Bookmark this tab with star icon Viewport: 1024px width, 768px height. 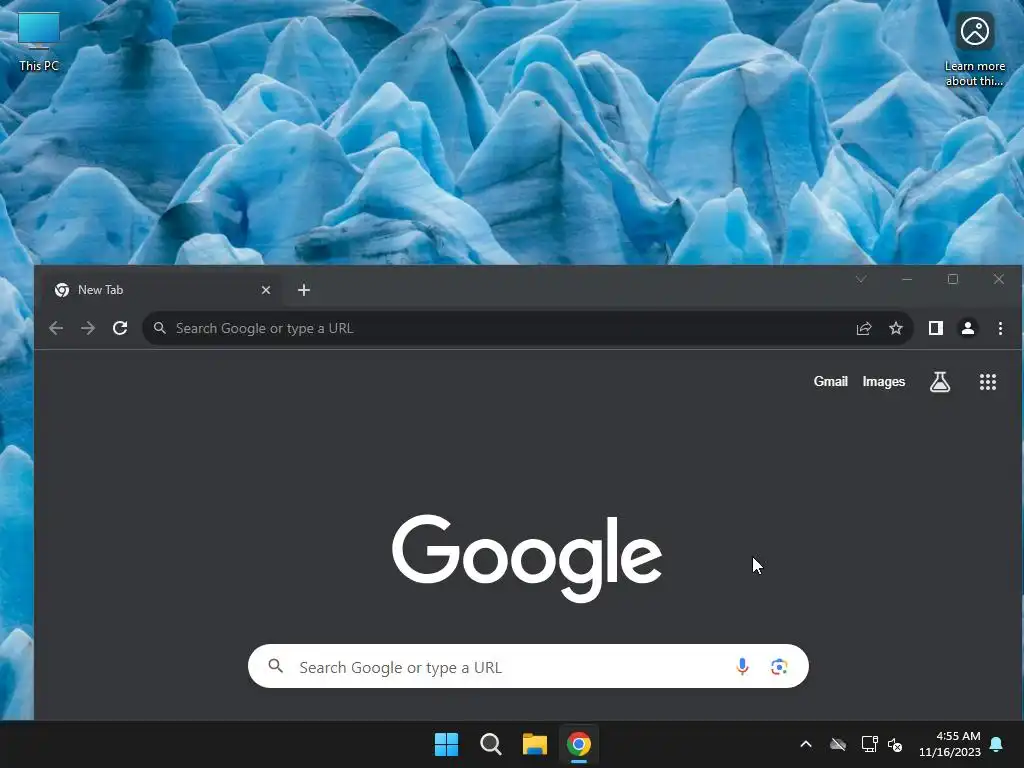tap(896, 328)
